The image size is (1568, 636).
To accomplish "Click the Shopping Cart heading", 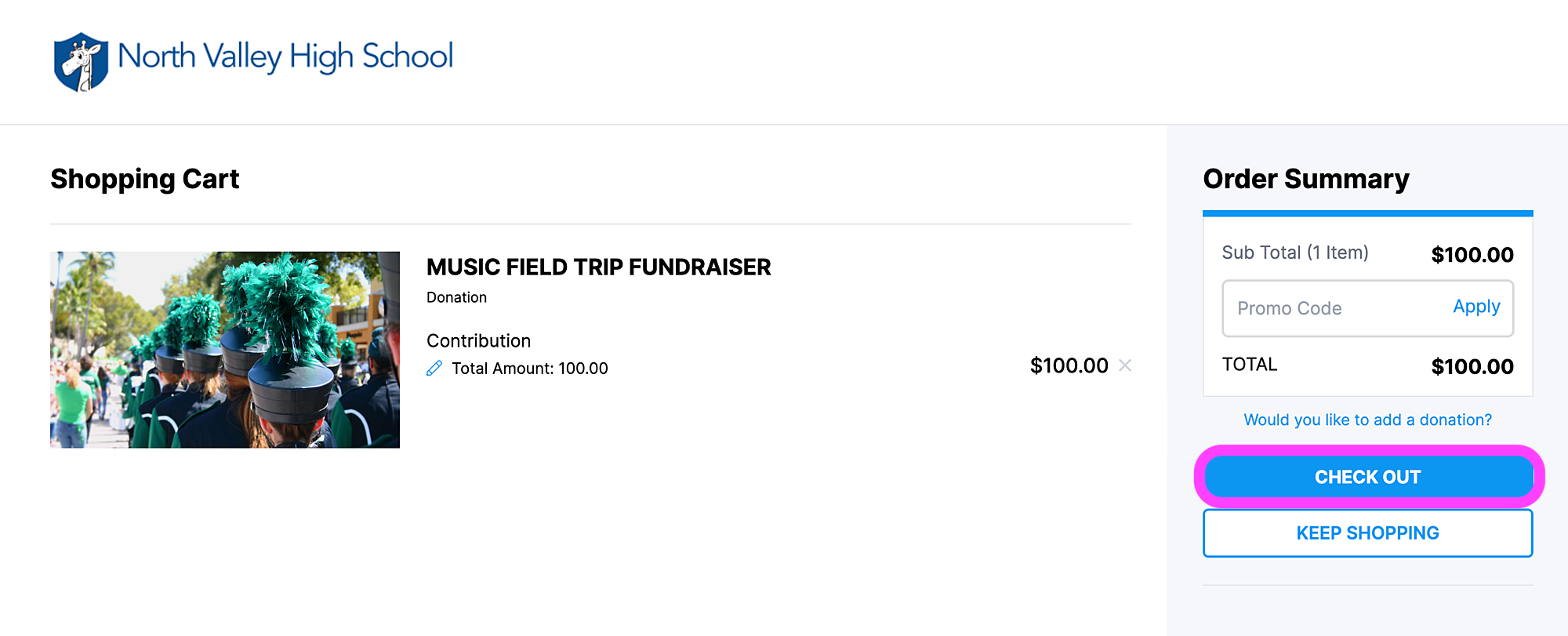I will (x=145, y=180).
